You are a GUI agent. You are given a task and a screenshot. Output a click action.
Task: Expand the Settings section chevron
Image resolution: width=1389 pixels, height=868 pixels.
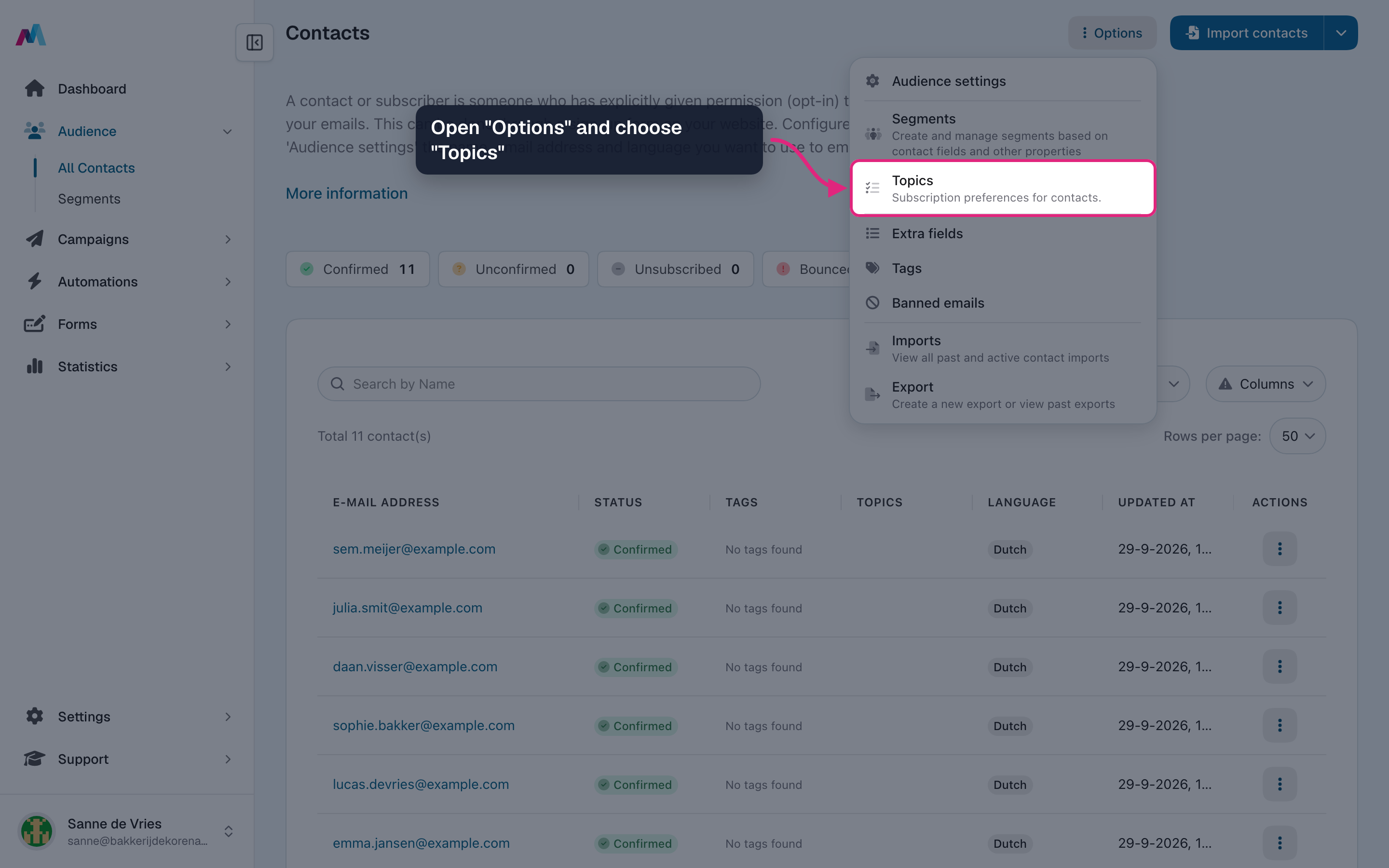click(x=227, y=717)
